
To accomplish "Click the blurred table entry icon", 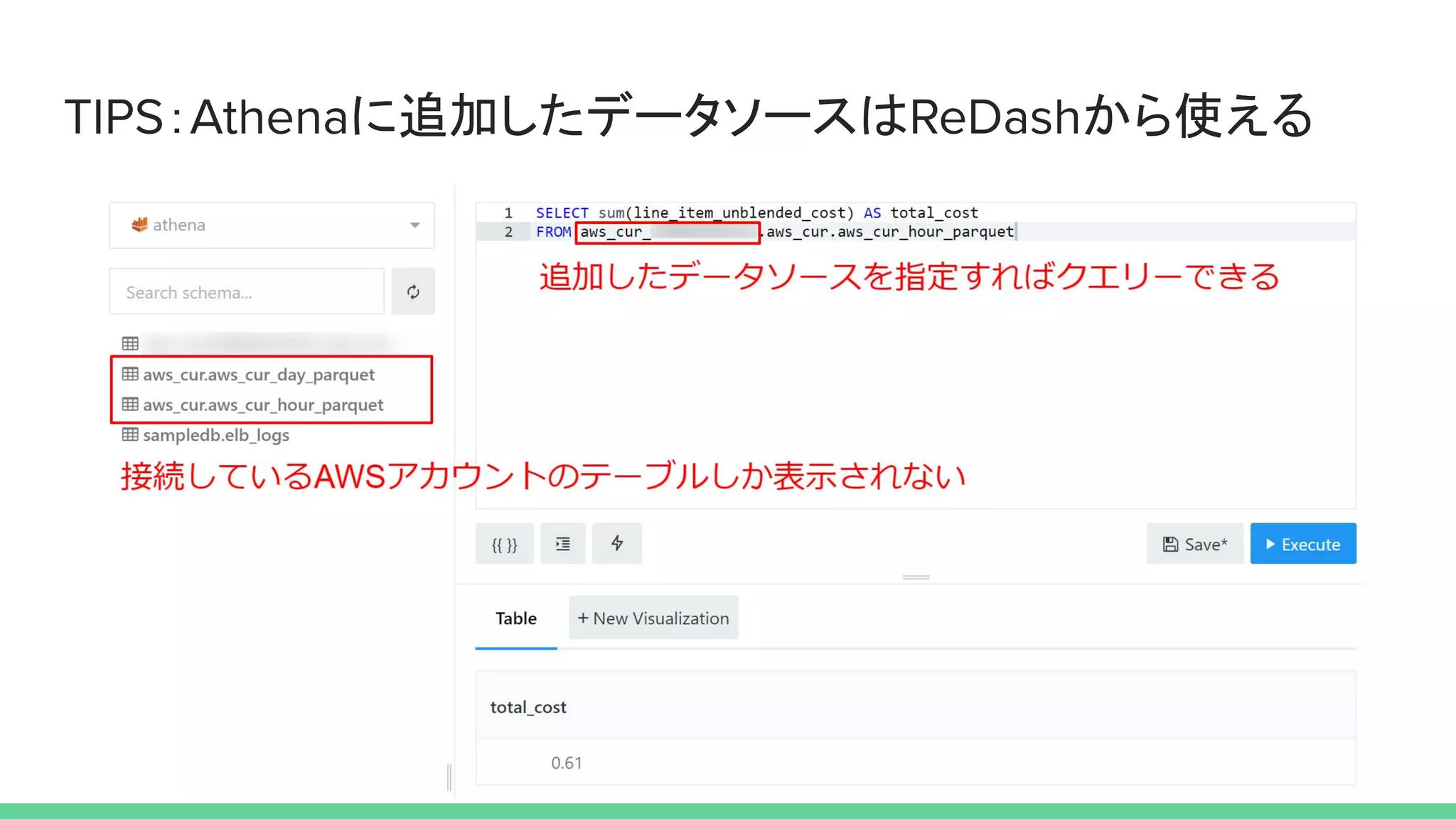I will click(130, 344).
